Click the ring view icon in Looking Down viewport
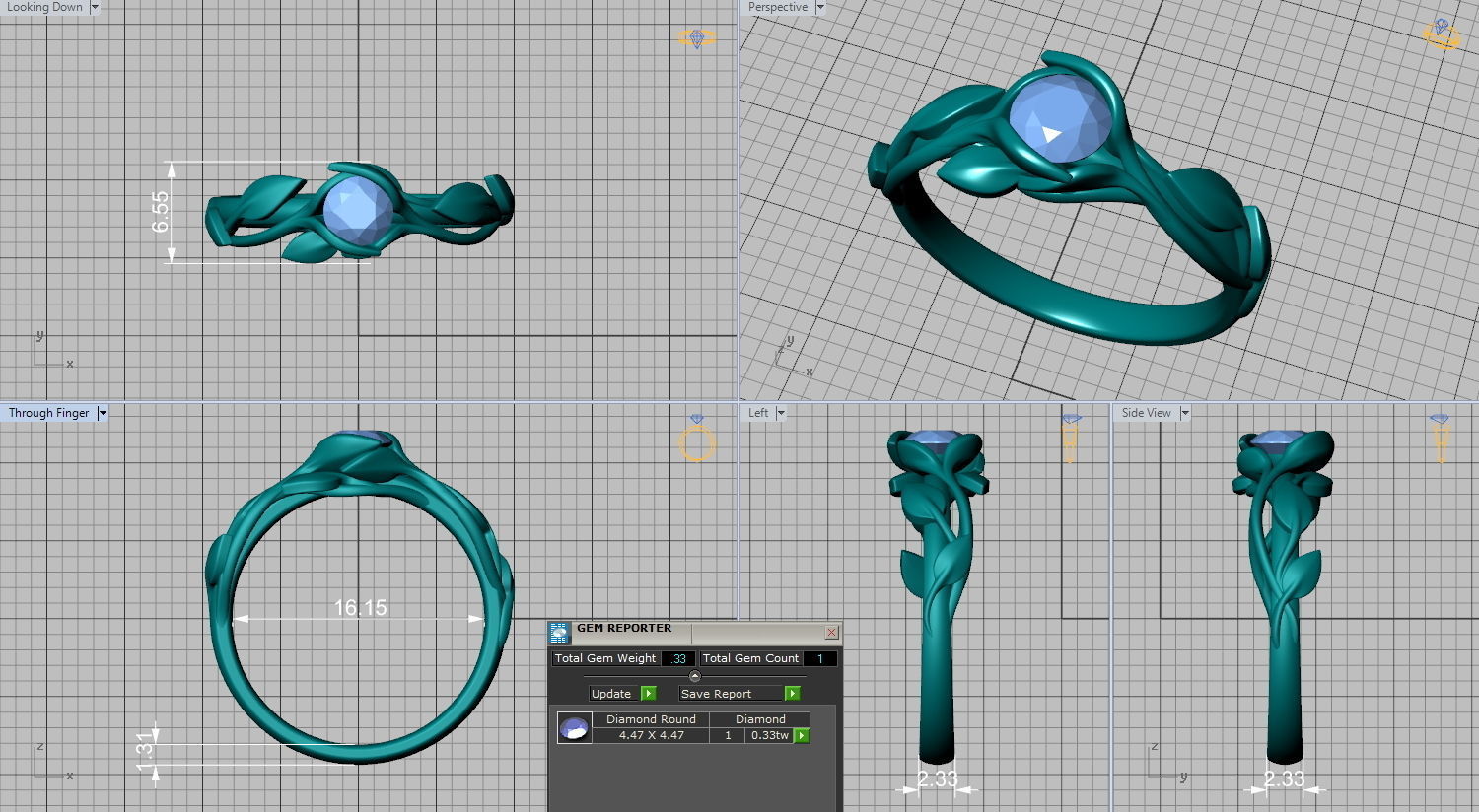Image resolution: width=1479 pixels, height=812 pixels. 697,38
